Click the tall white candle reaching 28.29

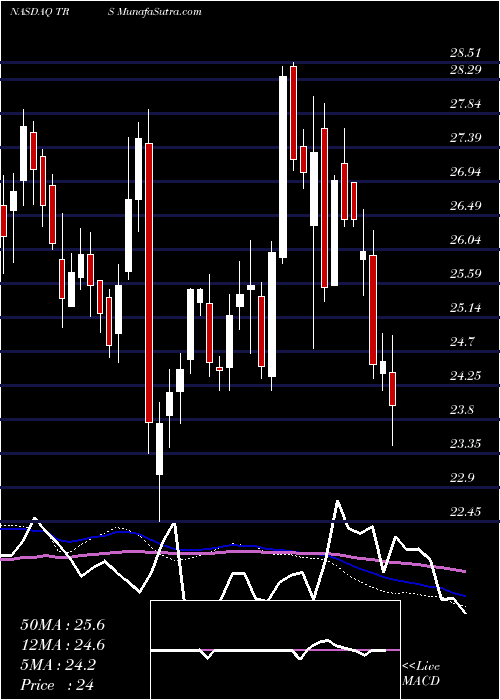[283, 167]
